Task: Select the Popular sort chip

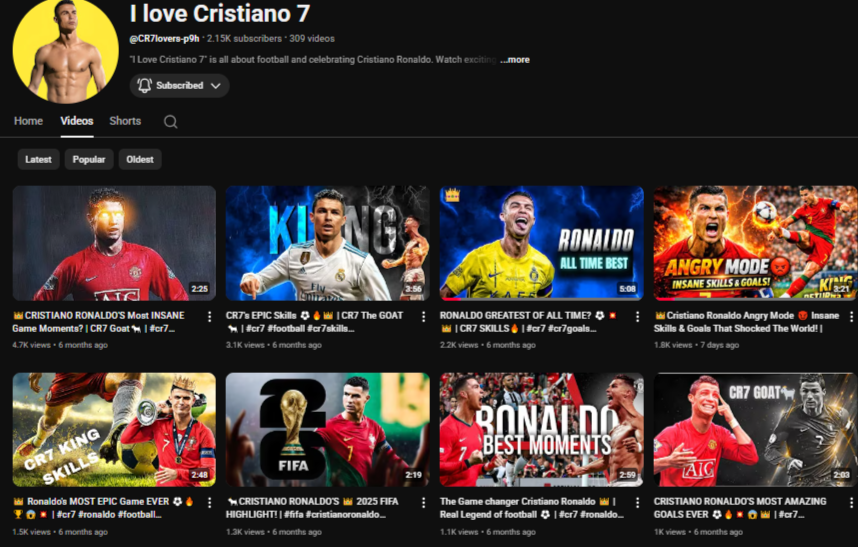Action: tap(89, 159)
